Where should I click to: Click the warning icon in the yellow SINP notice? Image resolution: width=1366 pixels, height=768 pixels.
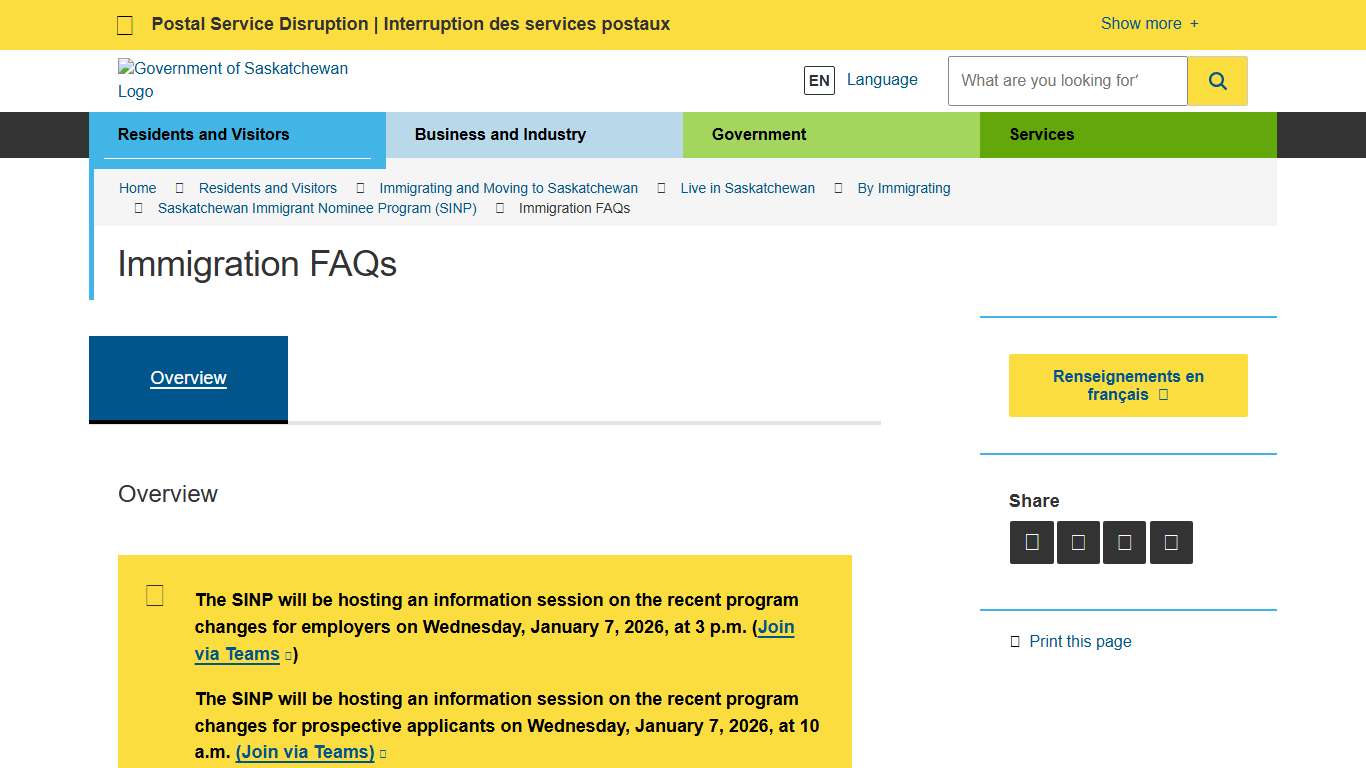point(154,594)
